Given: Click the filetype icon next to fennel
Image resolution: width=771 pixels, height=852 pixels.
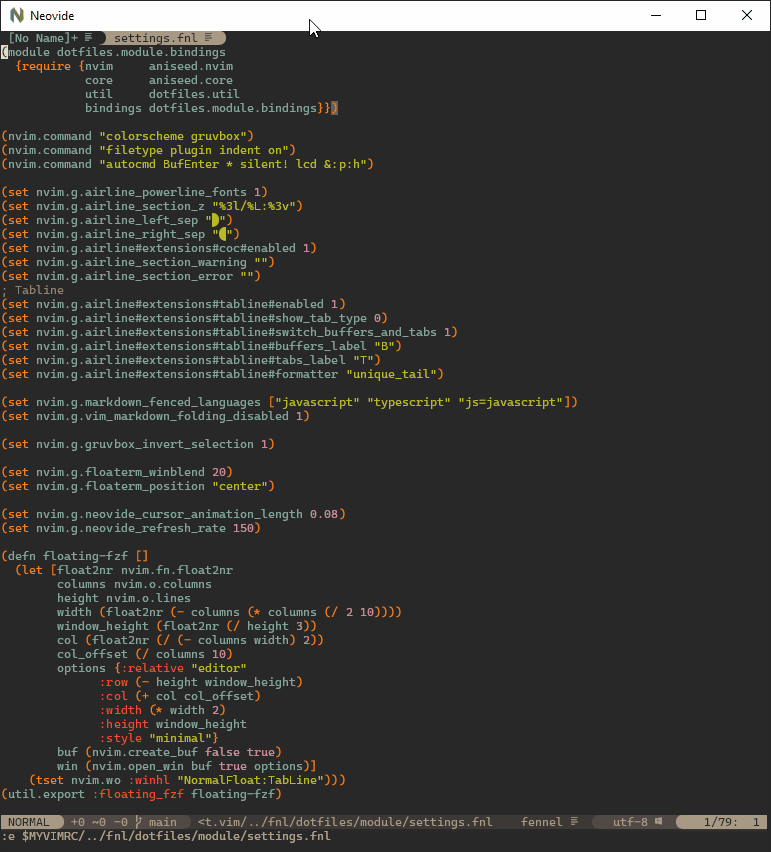Looking at the screenshot, I should point(574,822).
